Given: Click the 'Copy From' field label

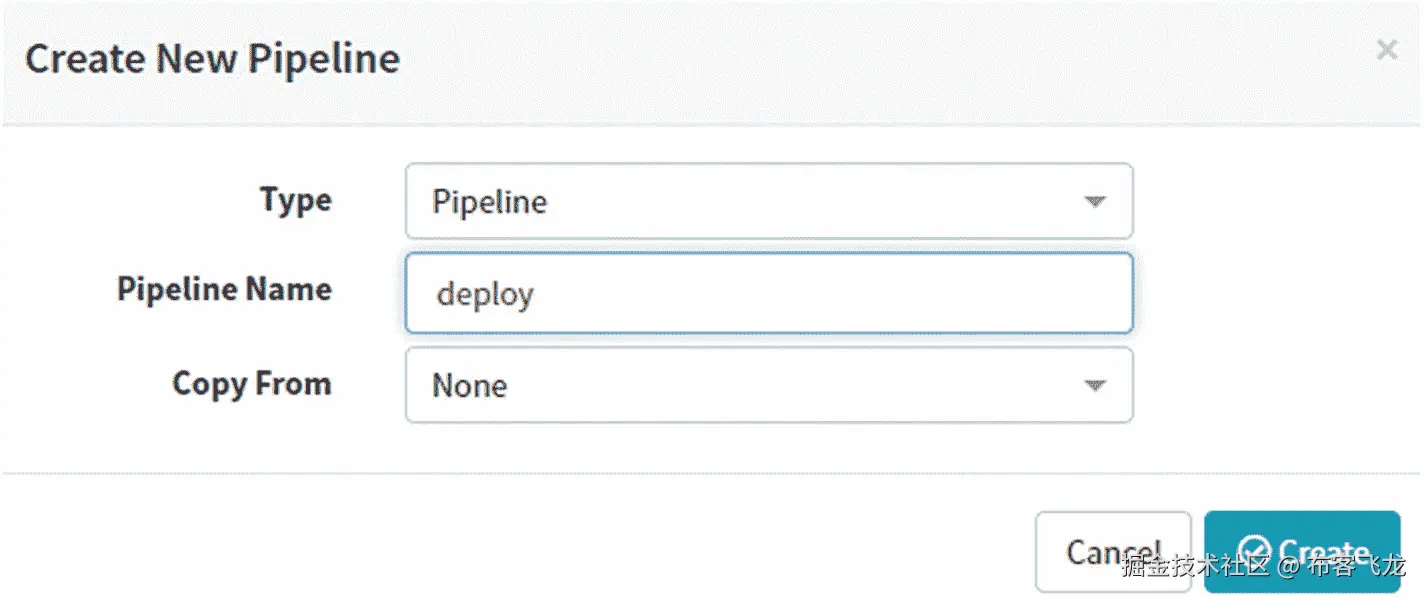Looking at the screenshot, I should (251, 384).
